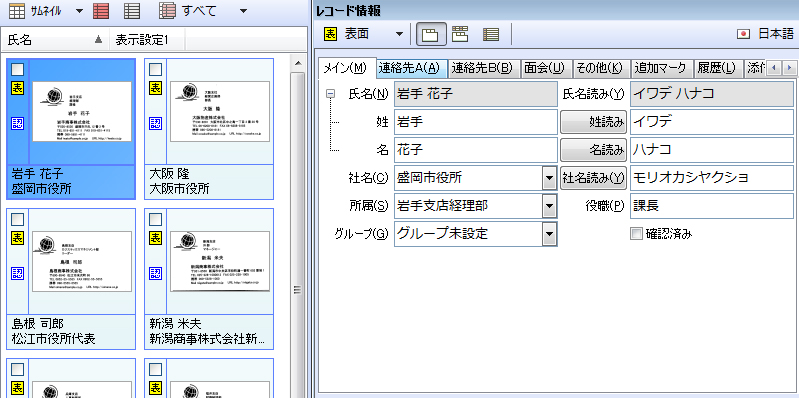Click the モリオカシヤクショ reading field
The image size is (799, 398).
click(x=712, y=178)
